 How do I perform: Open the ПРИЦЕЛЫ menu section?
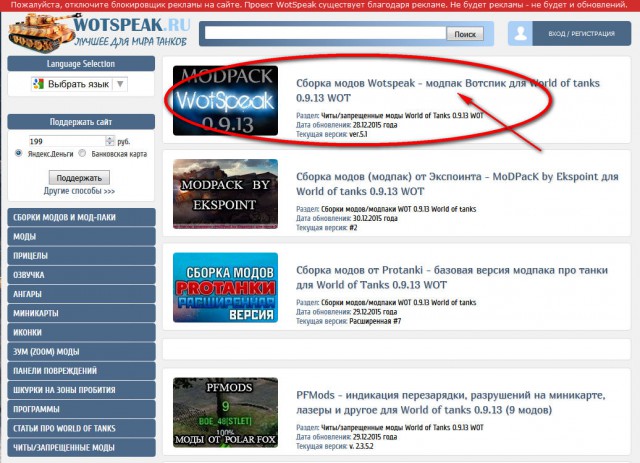pos(81,256)
